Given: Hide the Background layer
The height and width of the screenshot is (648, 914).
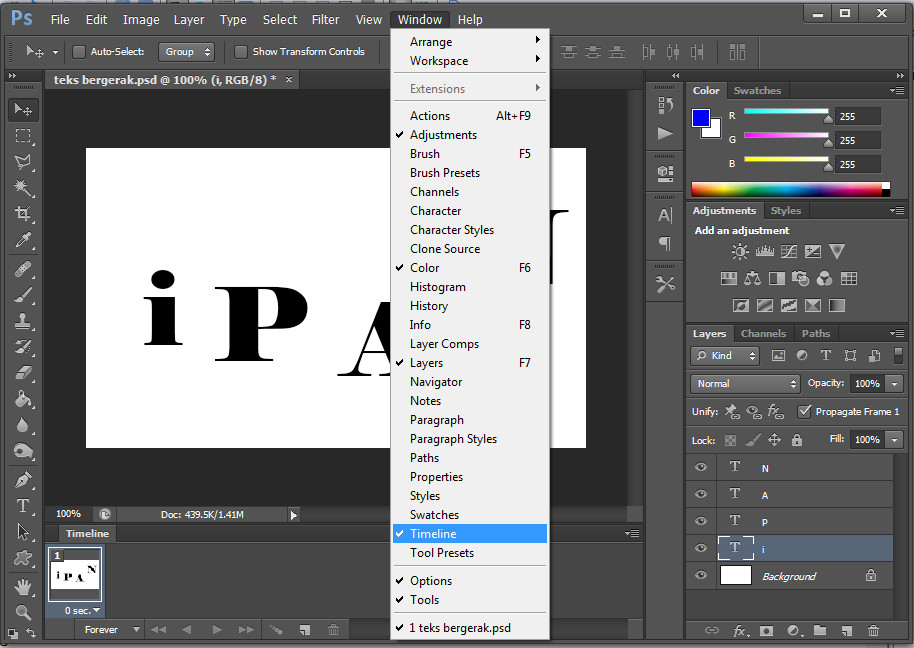Looking at the screenshot, I should coord(701,575).
